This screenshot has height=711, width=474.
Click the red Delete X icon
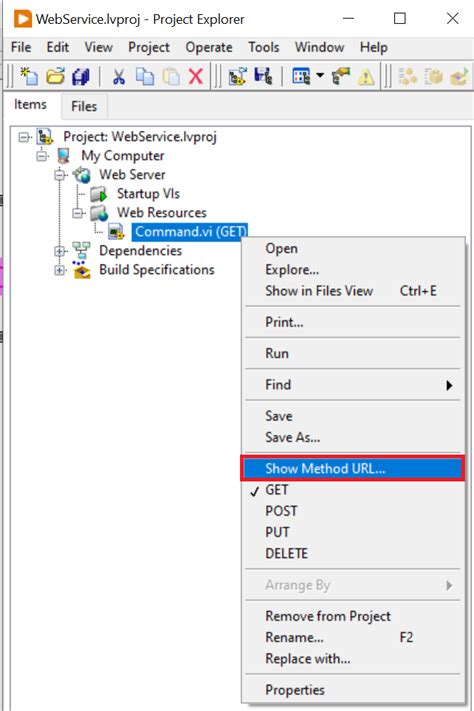pos(195,76)
